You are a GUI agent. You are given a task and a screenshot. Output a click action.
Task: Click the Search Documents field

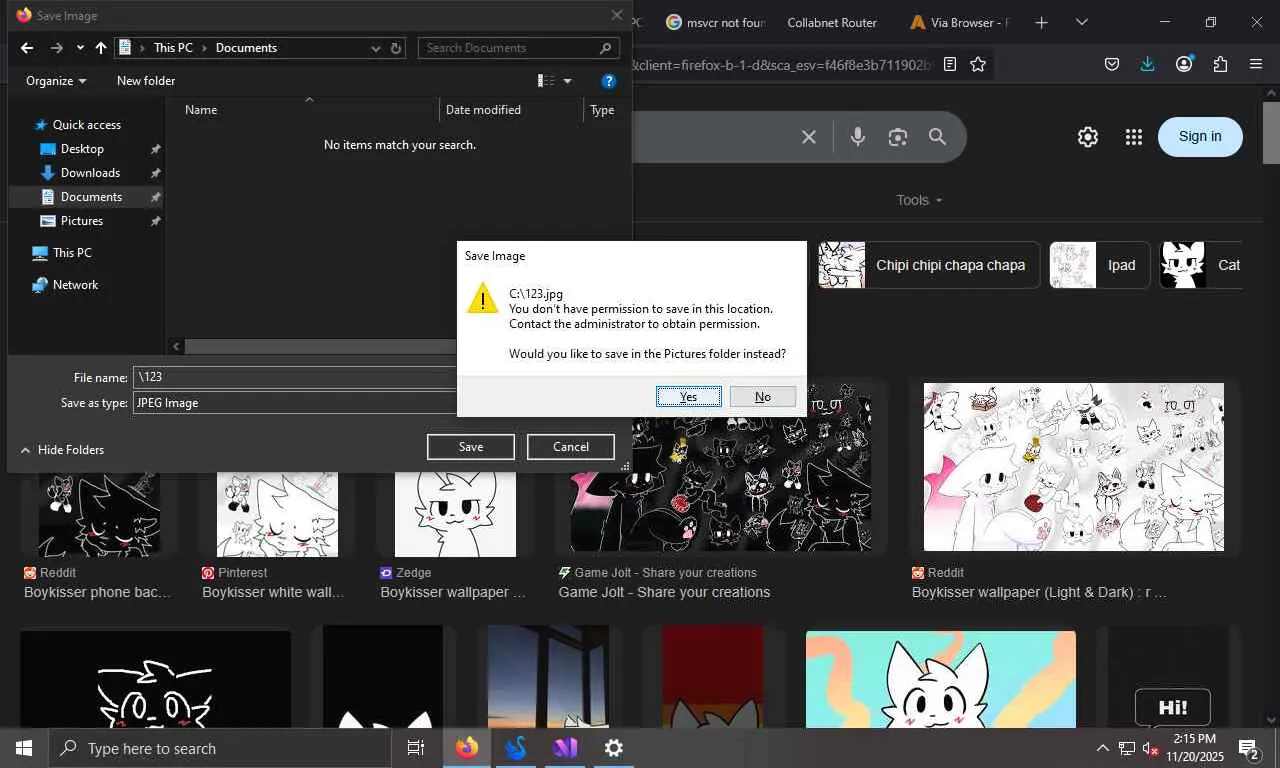point(518,48)
